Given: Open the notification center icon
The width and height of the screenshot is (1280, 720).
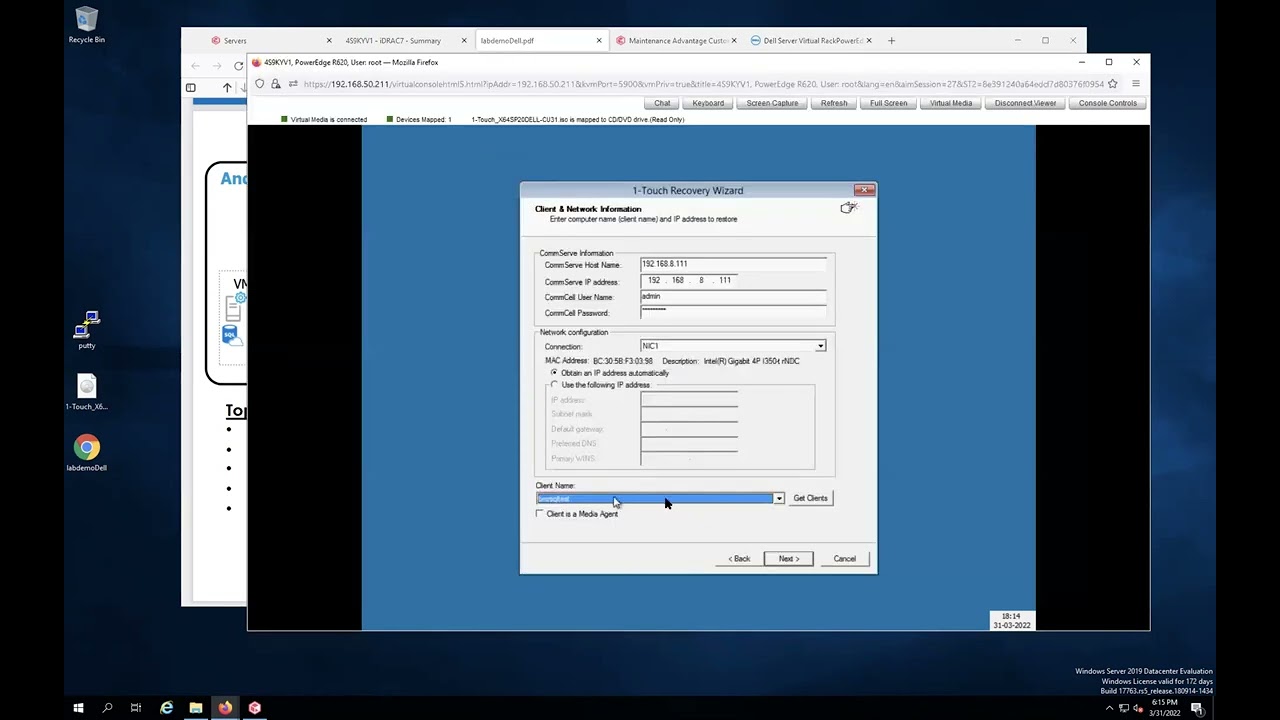Looking at the screenshot, I should pyautogui.click(x=1197, y=708).
